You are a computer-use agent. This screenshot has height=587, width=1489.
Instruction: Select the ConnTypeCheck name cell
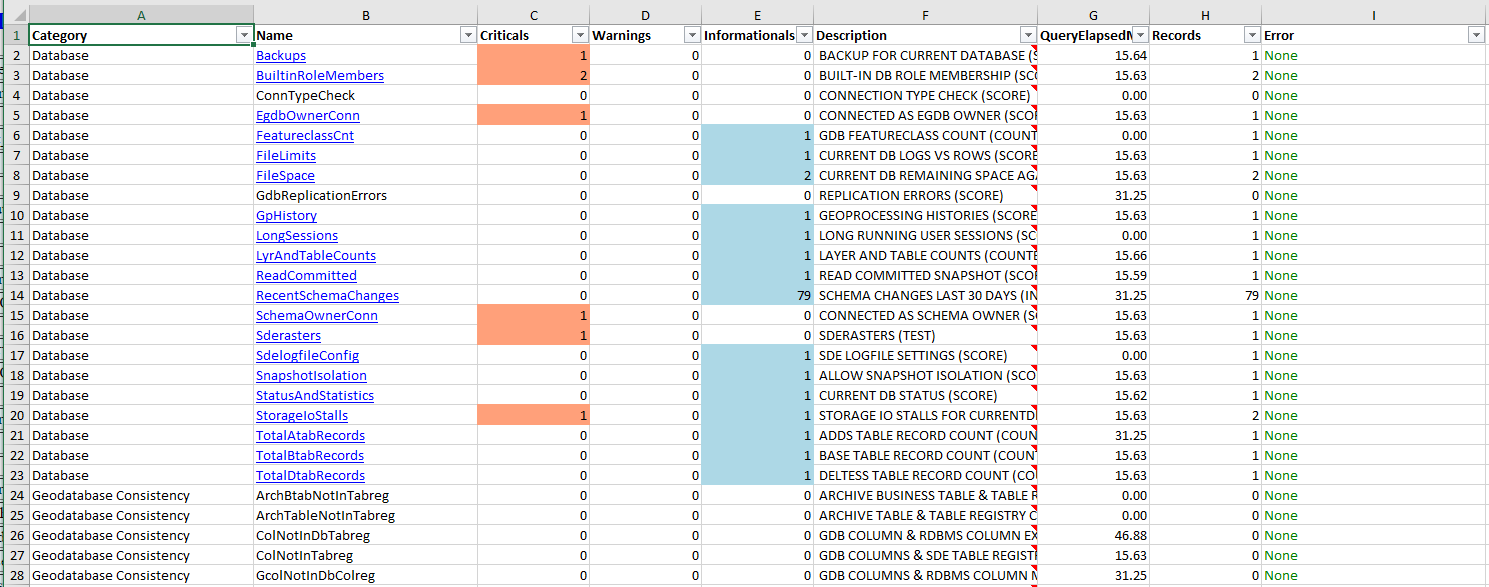(365, 95)
